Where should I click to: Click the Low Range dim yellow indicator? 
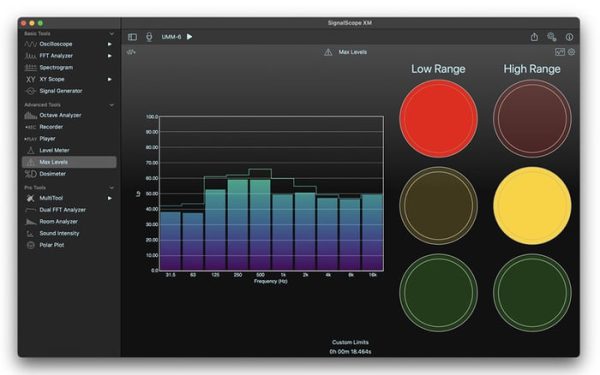pyautogui.click(x=439, y=206)
